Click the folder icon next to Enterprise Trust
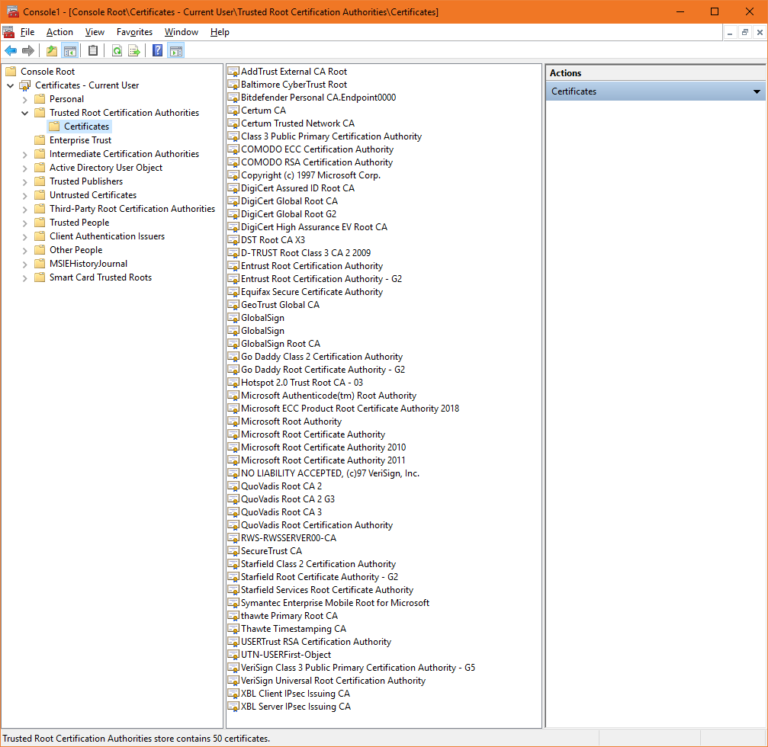 tap(40, 140)
